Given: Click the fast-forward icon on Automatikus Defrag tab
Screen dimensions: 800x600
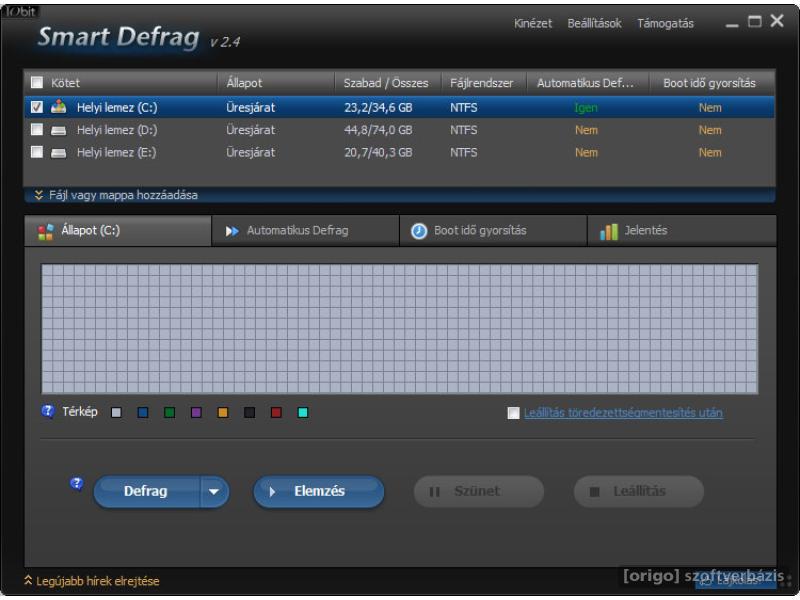Looking at the screenshot, I should (x=232, y=231).
